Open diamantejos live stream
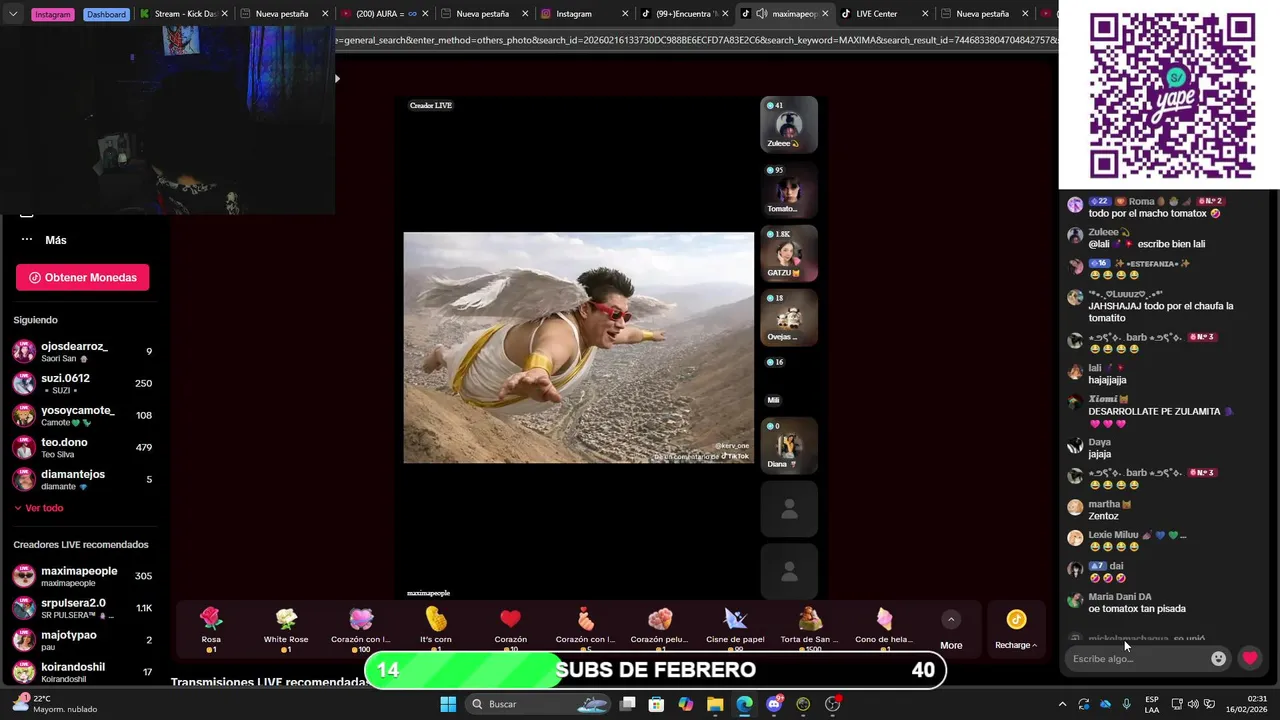The image size is (1280, 720). coord(82,480)
